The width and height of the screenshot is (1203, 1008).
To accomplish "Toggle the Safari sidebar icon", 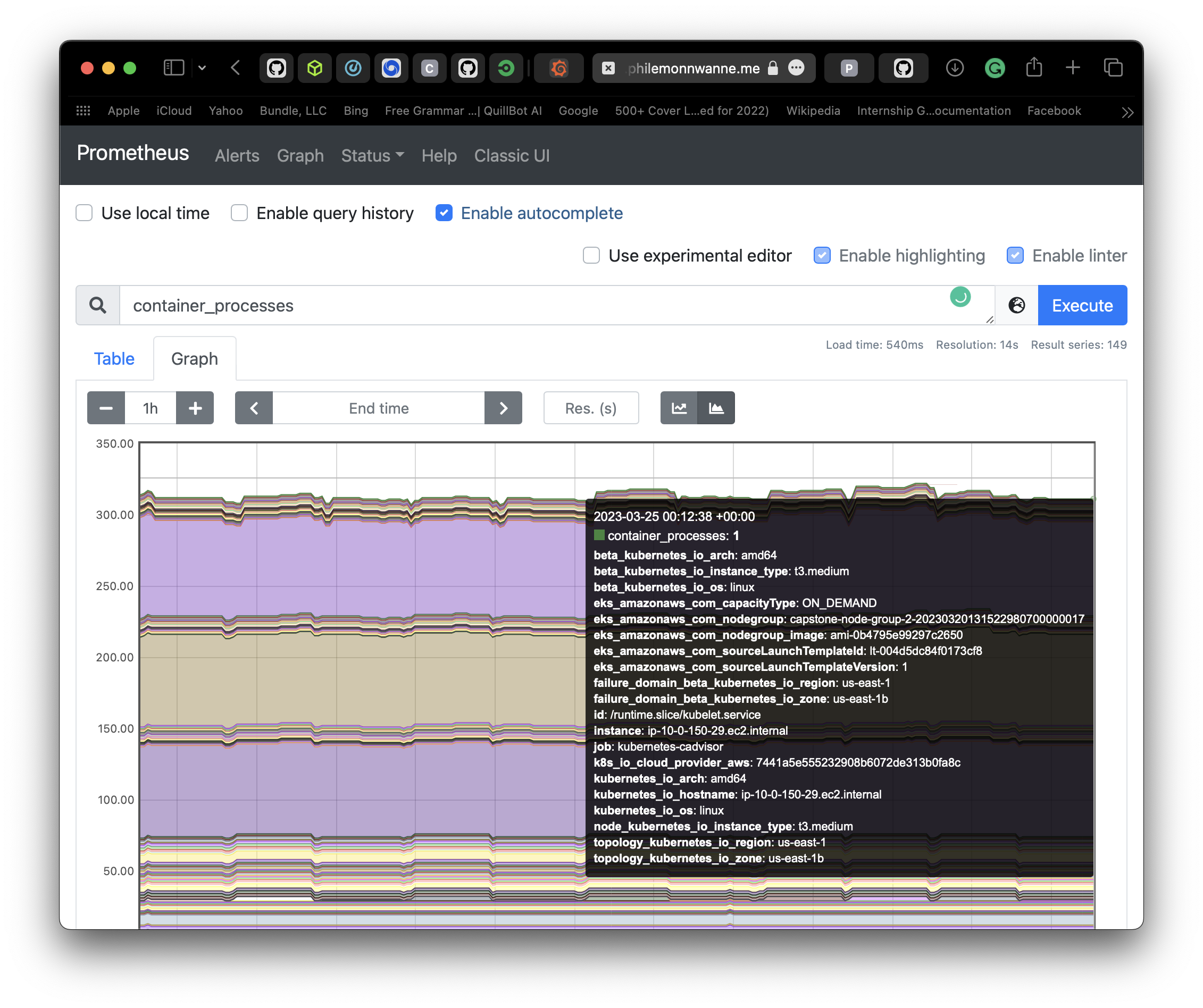I will pyautogui.click(x=173, y=68).
